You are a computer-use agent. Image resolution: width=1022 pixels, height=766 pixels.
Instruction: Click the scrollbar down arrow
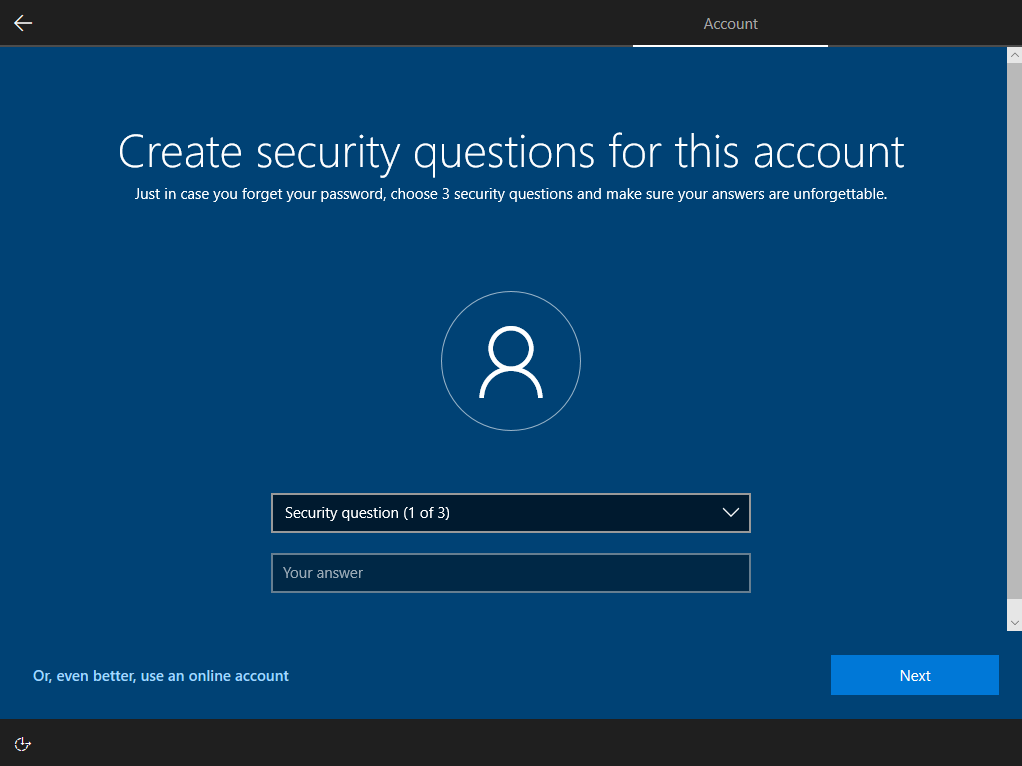[1013, 618]
